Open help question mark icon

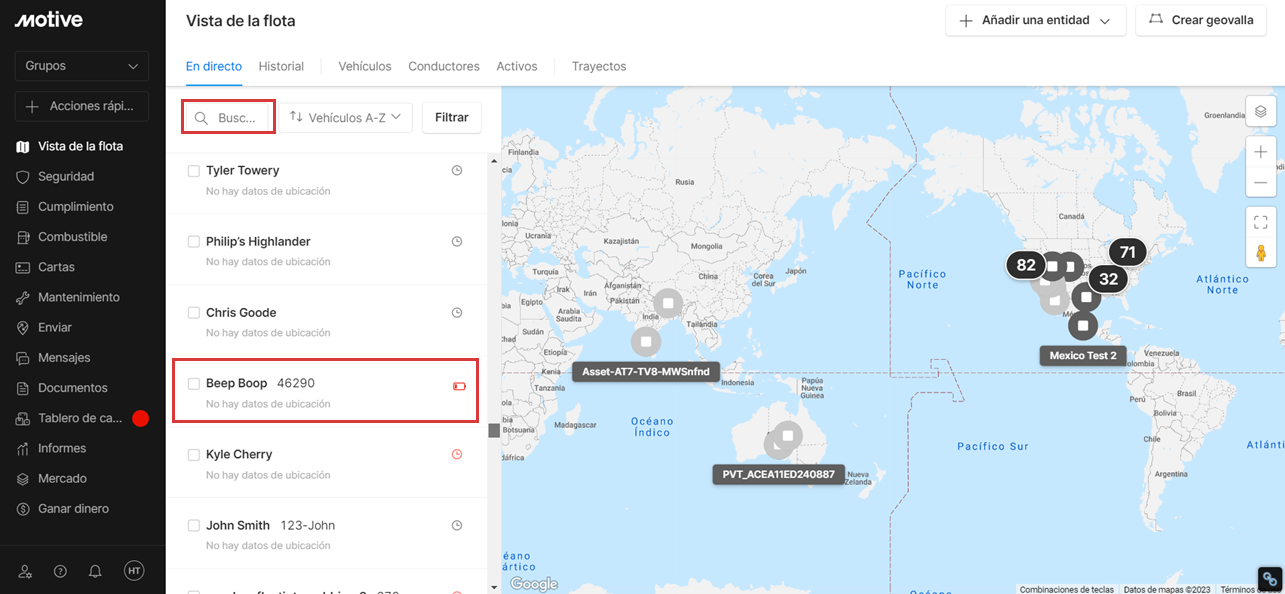pos(60,571)
